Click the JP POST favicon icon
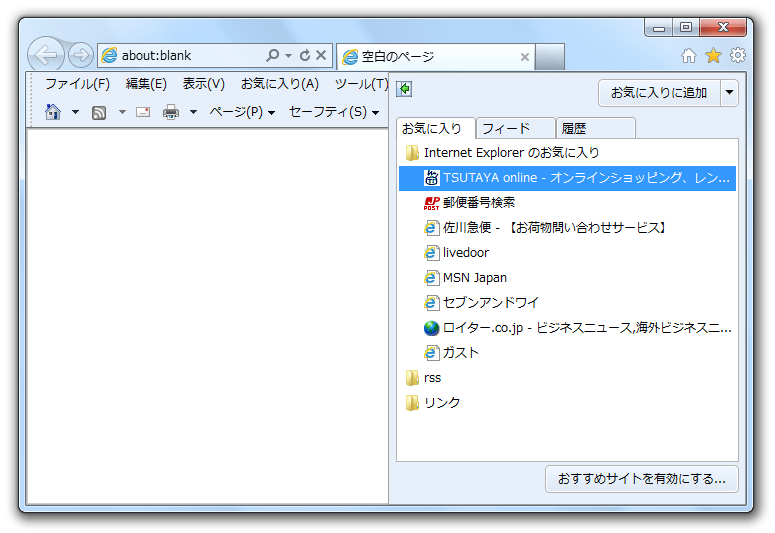Viewport: 775px width, 533px height. pos(431,203)
